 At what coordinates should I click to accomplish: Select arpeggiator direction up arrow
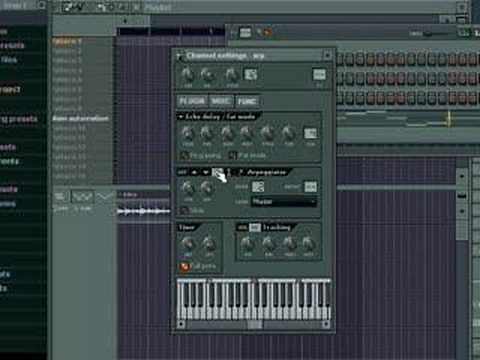(194, 172)
